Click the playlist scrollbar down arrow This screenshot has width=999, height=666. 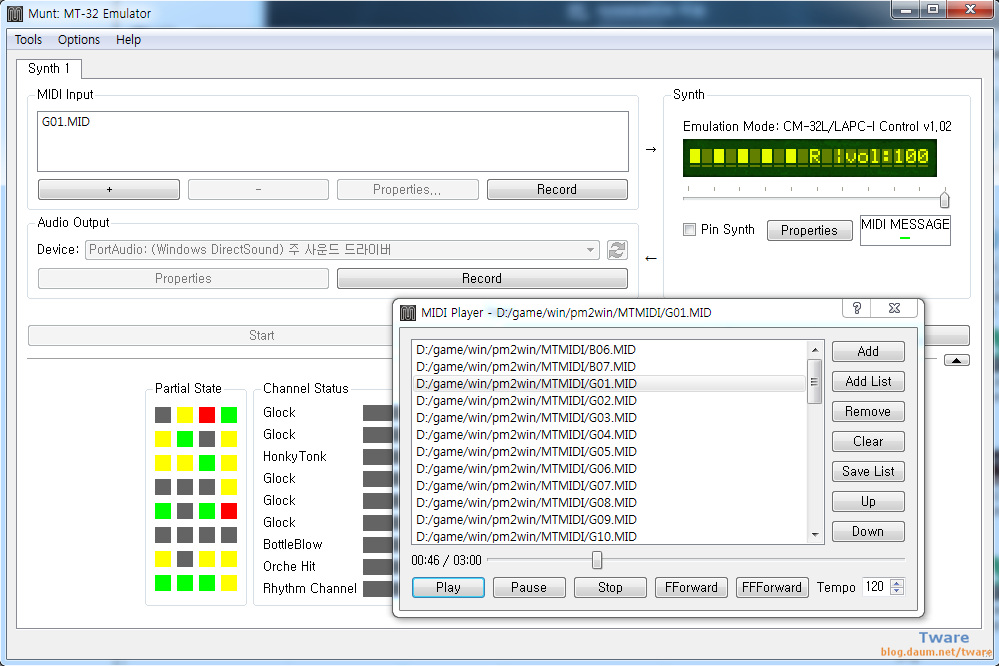(x=815, y=535)
